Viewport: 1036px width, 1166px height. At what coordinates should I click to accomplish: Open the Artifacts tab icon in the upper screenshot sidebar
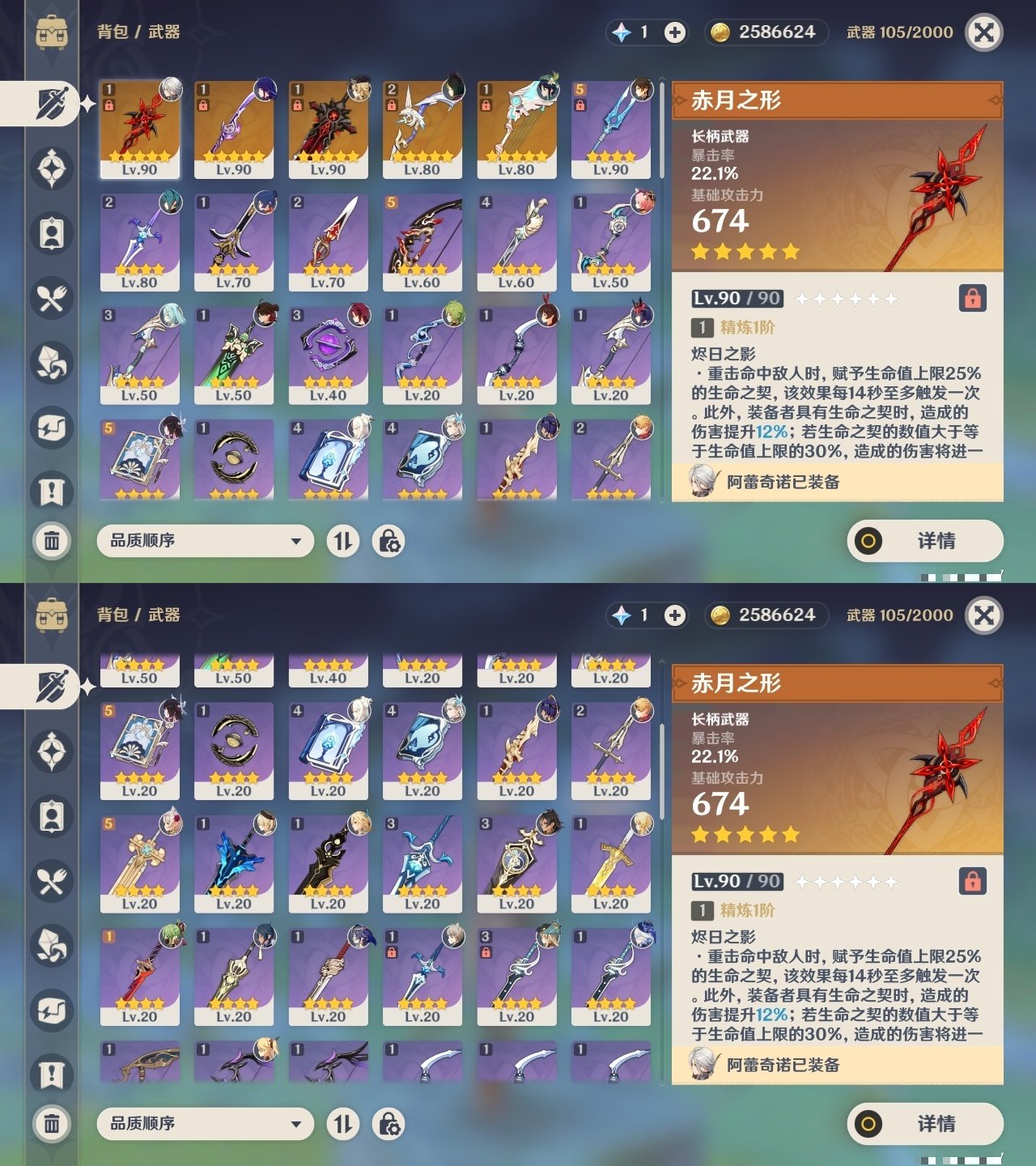coord(52,168)
